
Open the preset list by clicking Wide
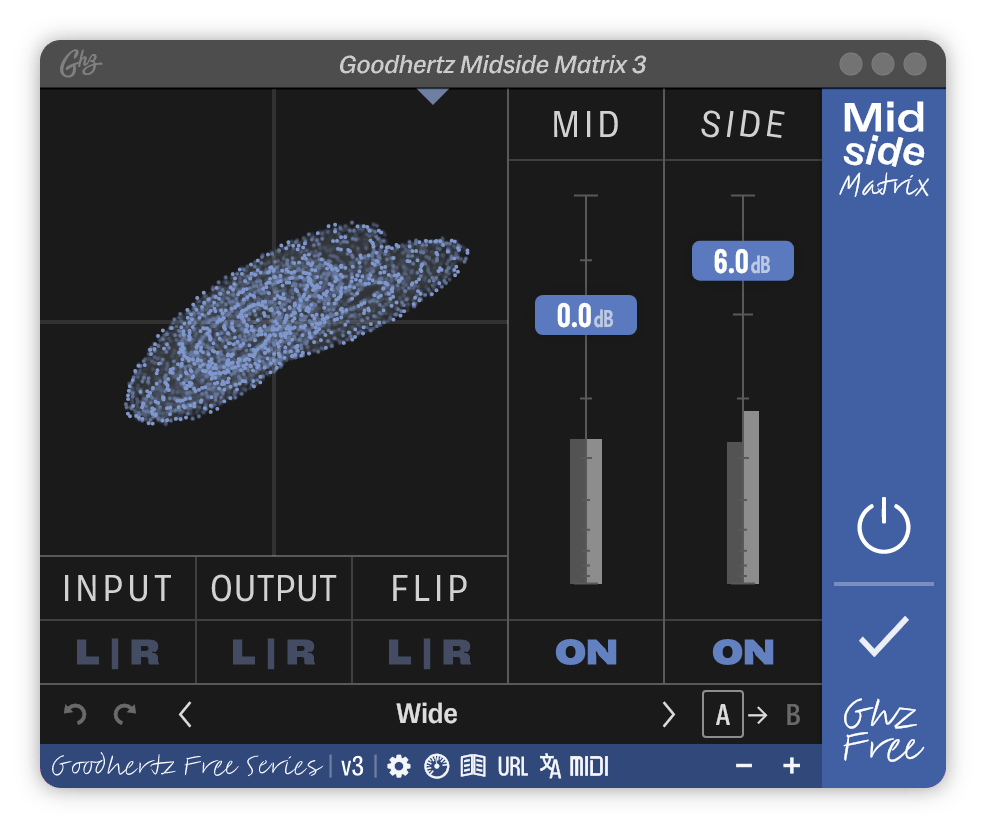(427, 714)
